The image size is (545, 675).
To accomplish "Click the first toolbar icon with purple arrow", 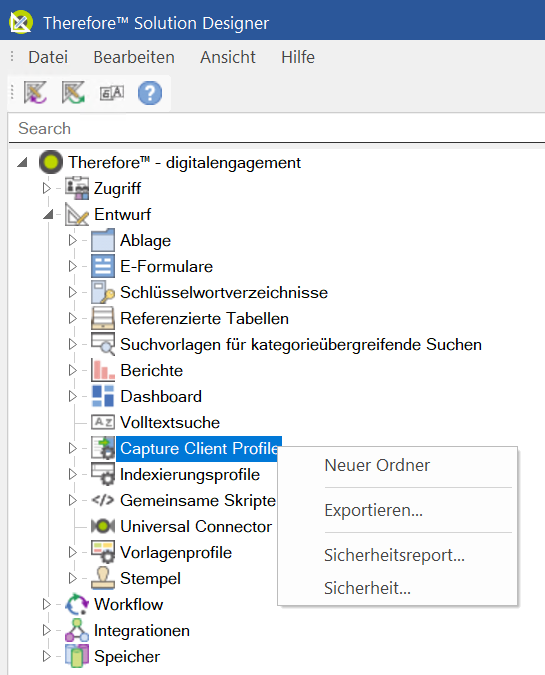I will [35, 93].
